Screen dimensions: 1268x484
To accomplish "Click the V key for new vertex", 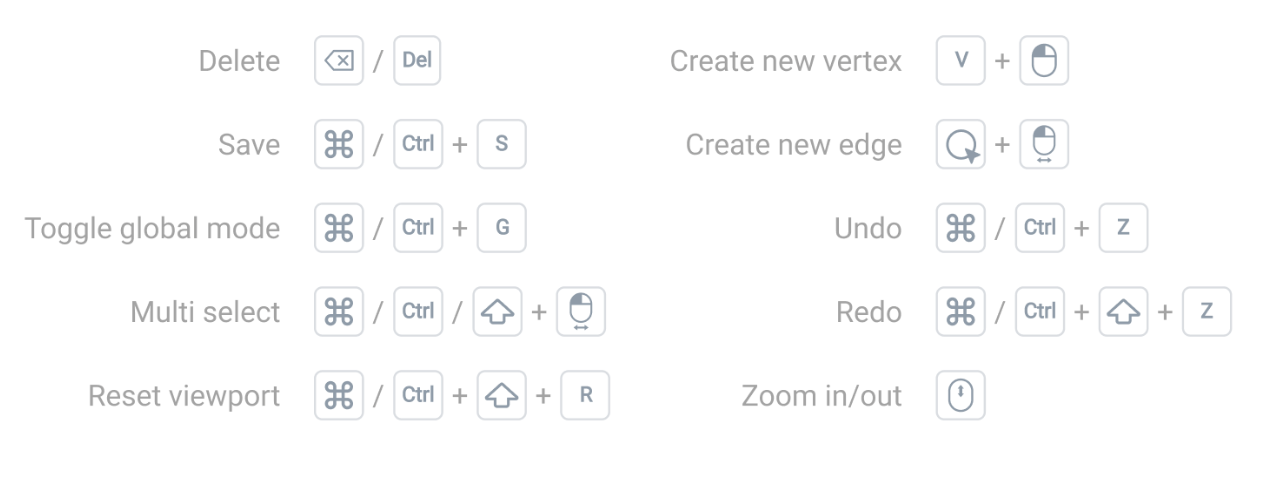I will (x=961, y=61).
